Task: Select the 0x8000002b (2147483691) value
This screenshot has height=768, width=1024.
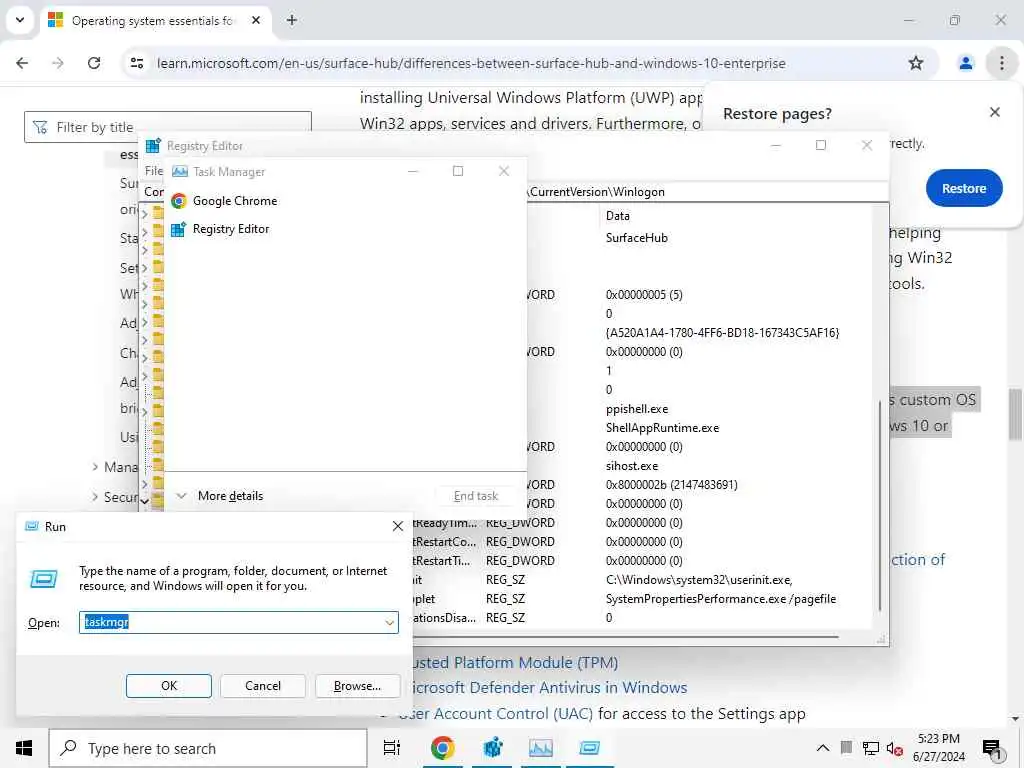Action: (x=671, y=485)
